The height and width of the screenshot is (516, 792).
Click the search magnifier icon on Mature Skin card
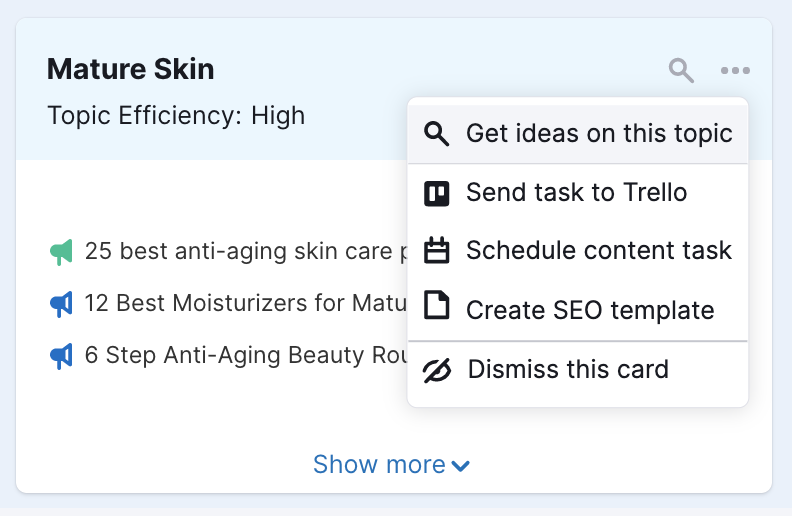tap(681, 70)
